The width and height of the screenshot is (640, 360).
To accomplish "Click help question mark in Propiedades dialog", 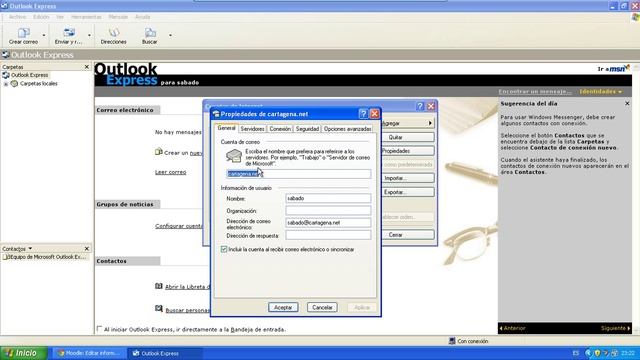I will point(363,114).
